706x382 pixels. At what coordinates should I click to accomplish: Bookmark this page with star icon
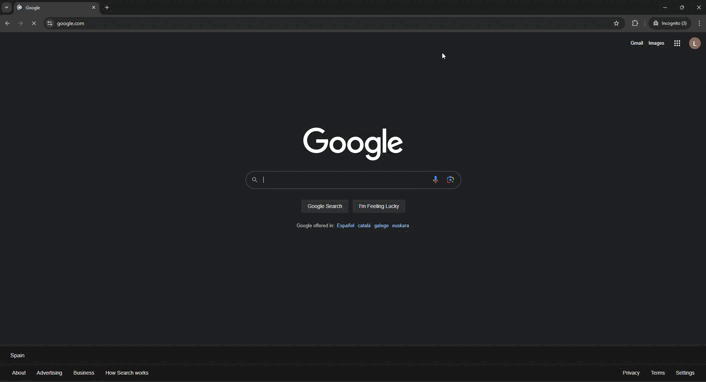pyautogui.click(x=616, y=23)
